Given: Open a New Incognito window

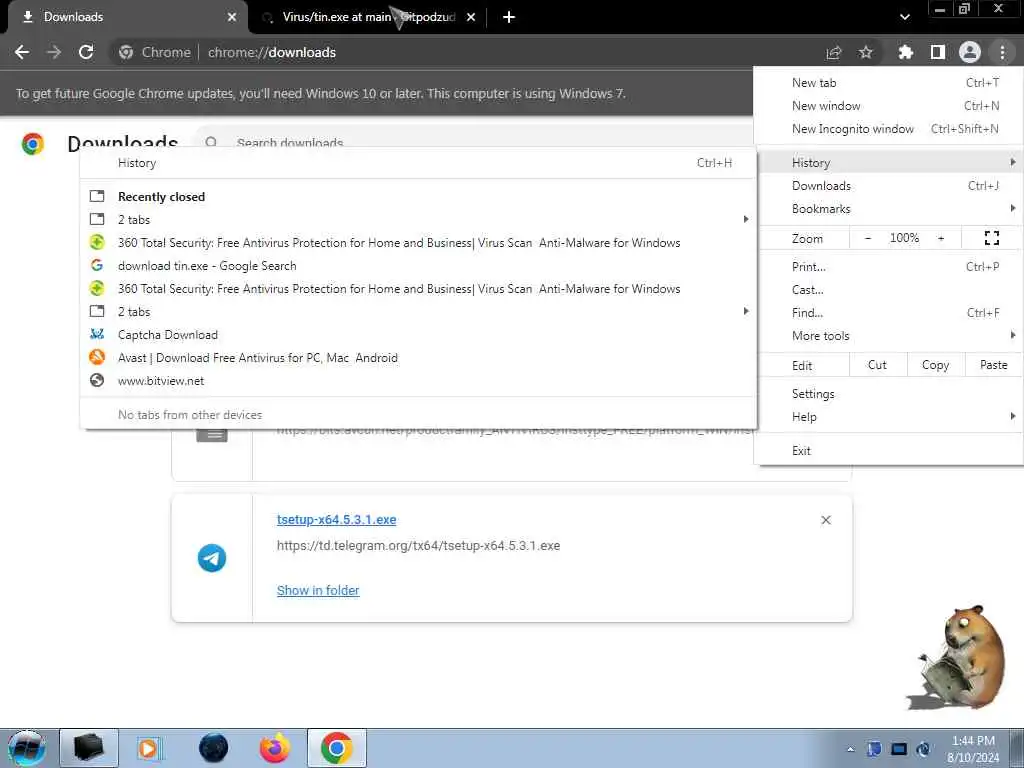Looking at the screenshot, I should pyautogui.click(x=888, y=129).
